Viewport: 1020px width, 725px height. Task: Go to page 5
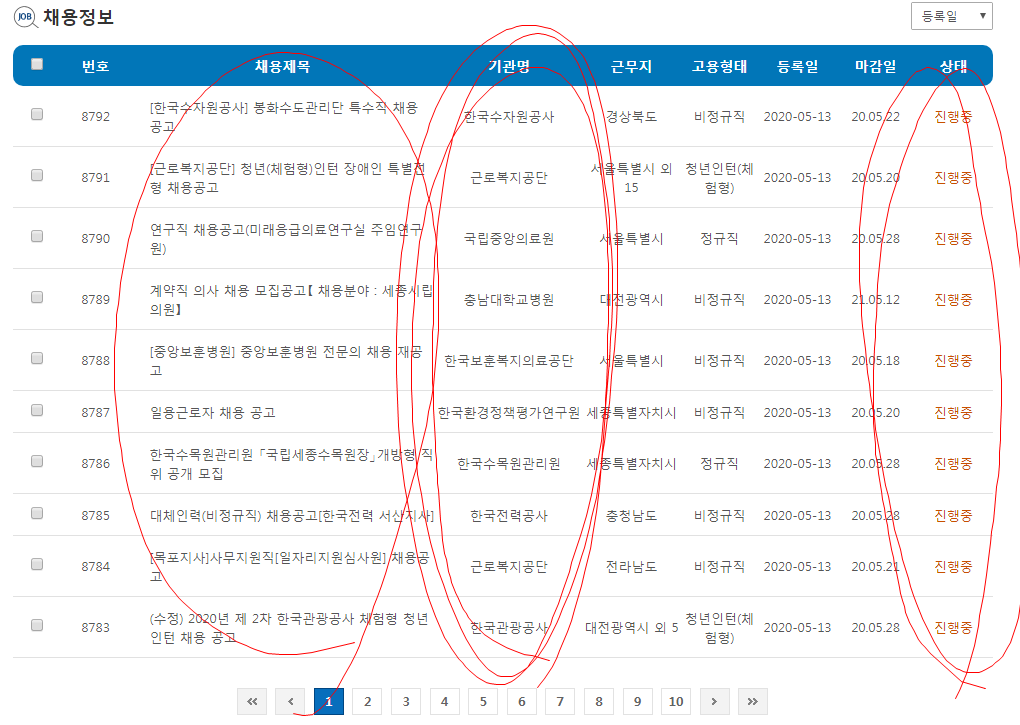(483, 702)
